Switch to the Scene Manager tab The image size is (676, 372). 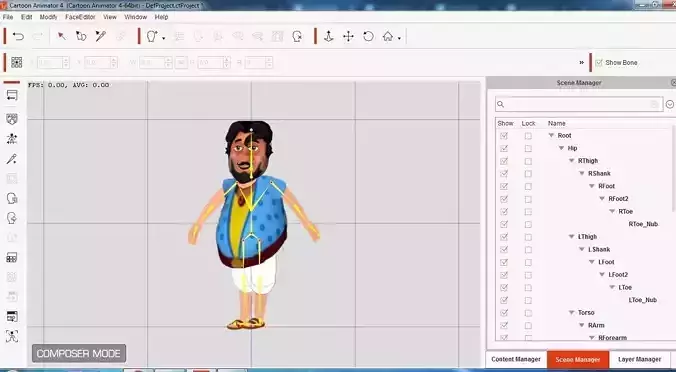click(x=578, y=359)
